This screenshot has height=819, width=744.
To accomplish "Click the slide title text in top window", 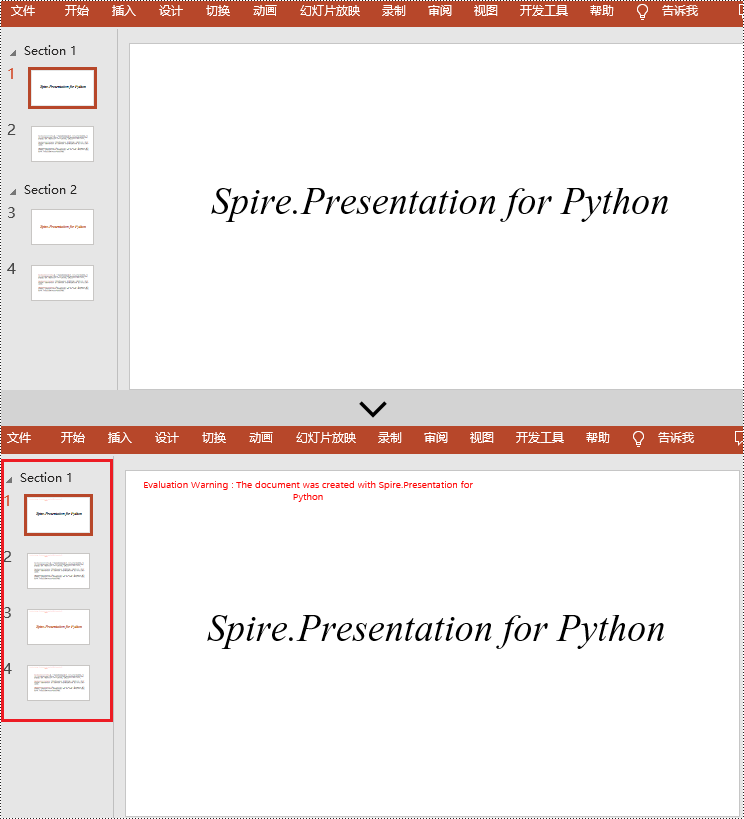I will [439, 202].
